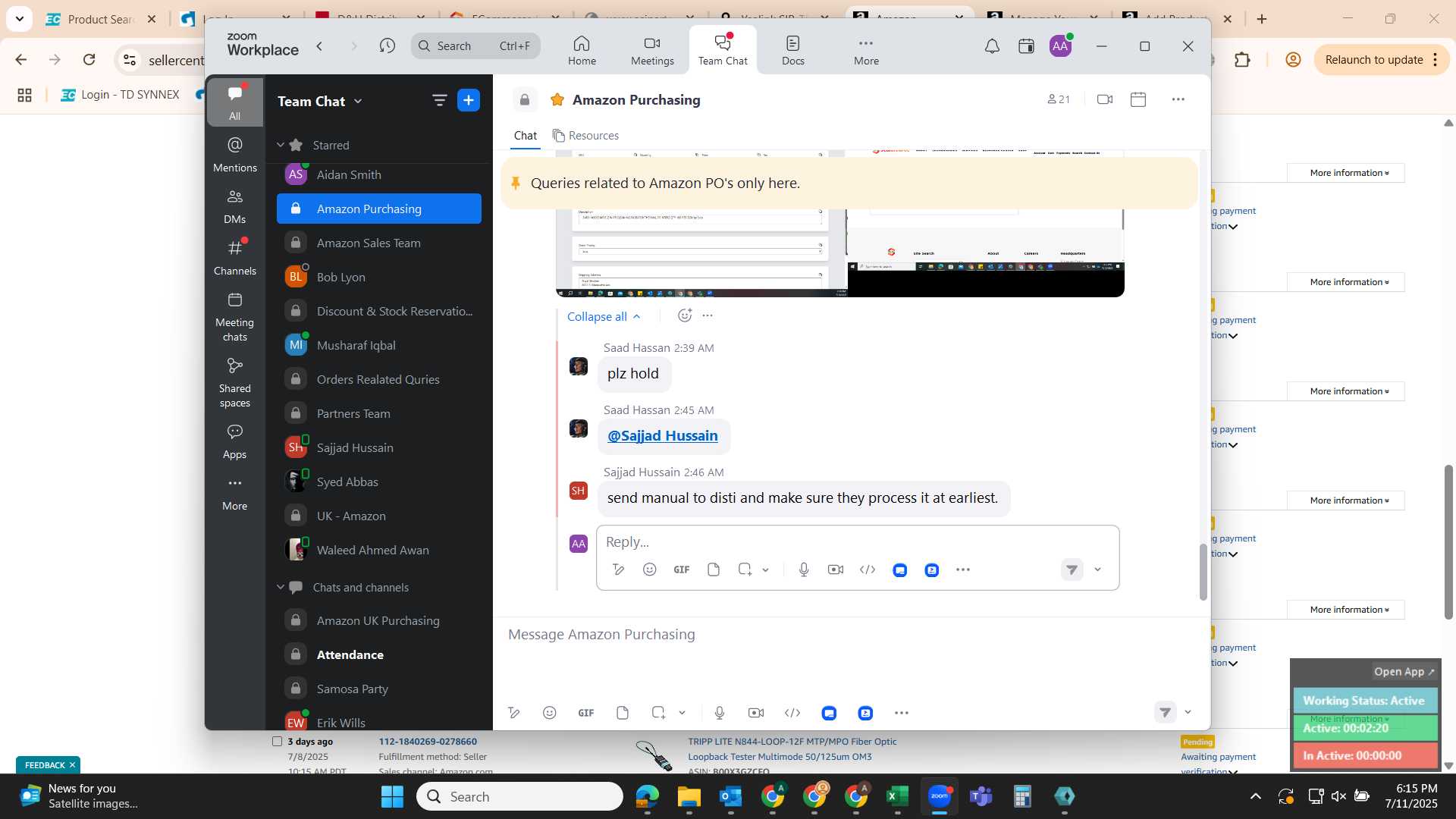Open Channels in the sidebar

click(235, 258)
